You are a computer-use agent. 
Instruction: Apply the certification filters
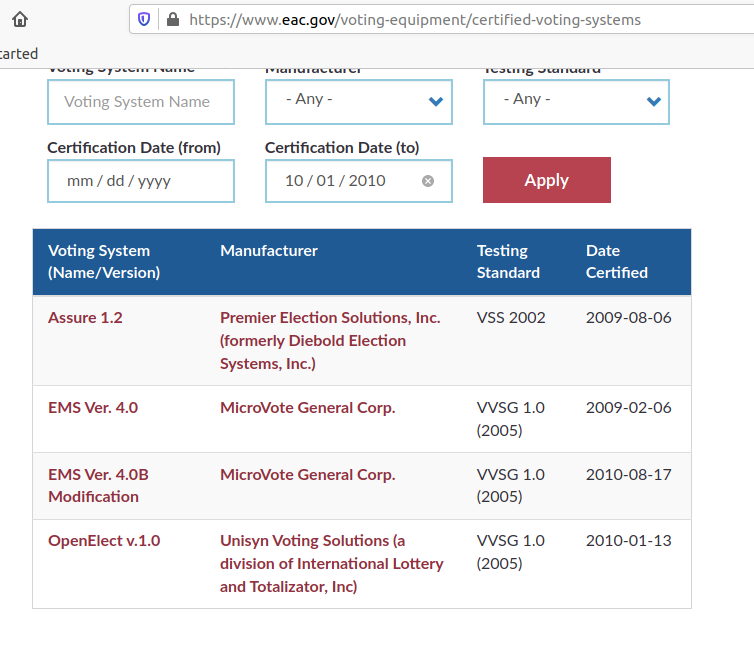pos(547,180)
